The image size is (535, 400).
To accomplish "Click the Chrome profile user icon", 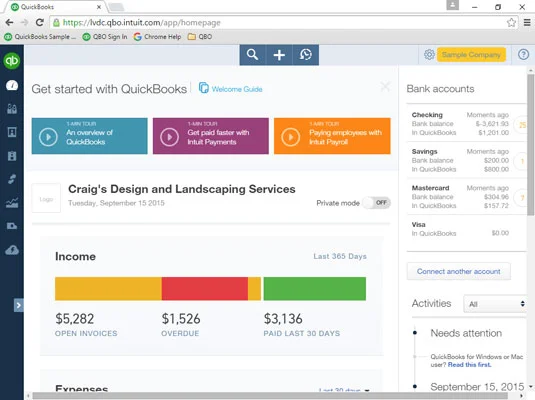I will (x=453, y=5).
